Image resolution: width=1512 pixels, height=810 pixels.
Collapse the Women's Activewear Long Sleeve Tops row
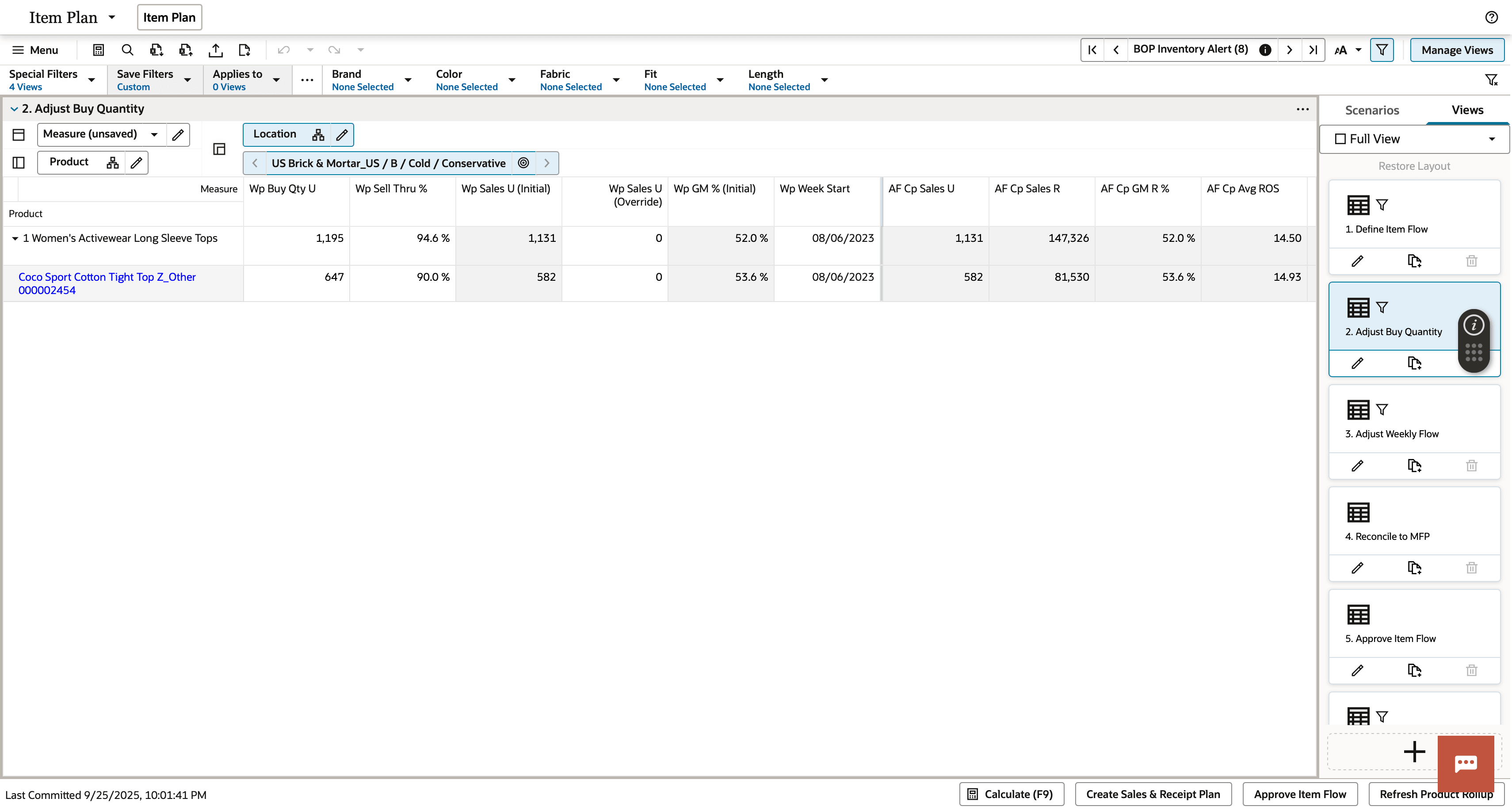pos(15,238)
